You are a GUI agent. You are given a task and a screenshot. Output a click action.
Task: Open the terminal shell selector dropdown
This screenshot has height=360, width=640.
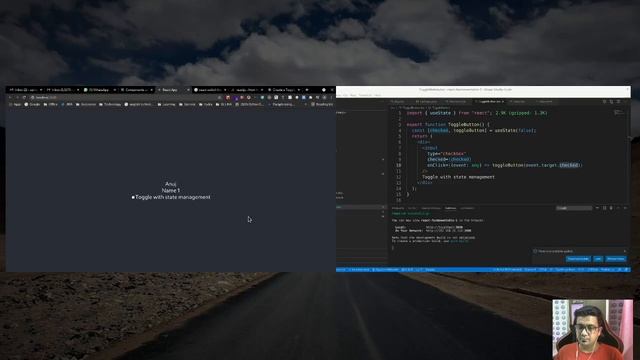(574, 208)
